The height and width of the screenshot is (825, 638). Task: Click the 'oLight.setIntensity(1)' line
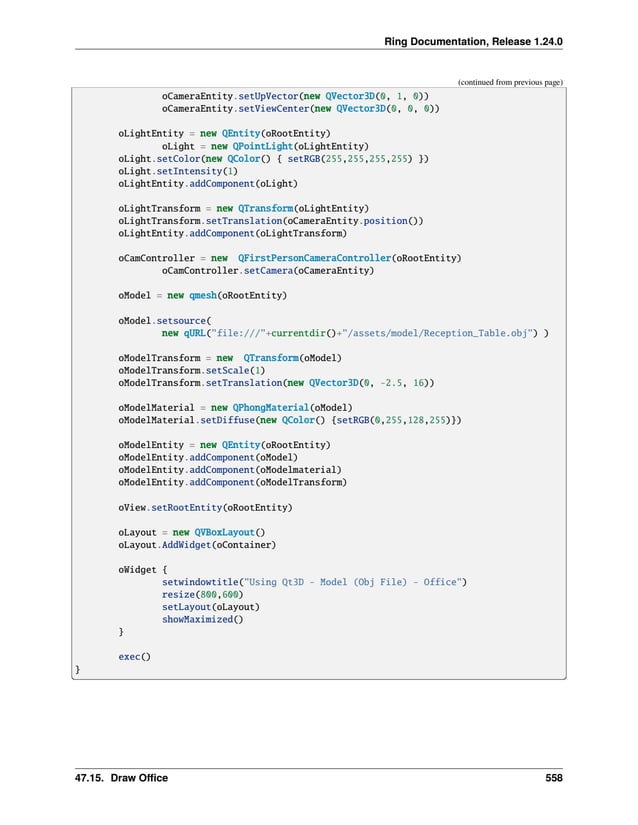pos(178,172)
